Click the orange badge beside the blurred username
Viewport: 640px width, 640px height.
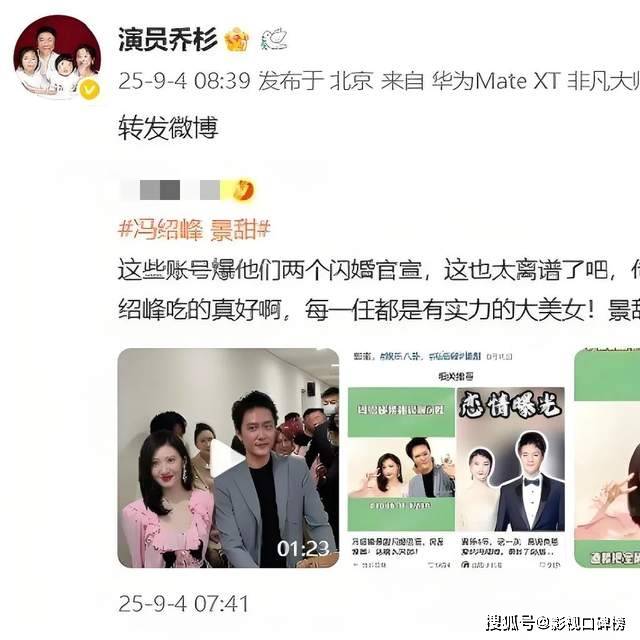click(244, 190)
